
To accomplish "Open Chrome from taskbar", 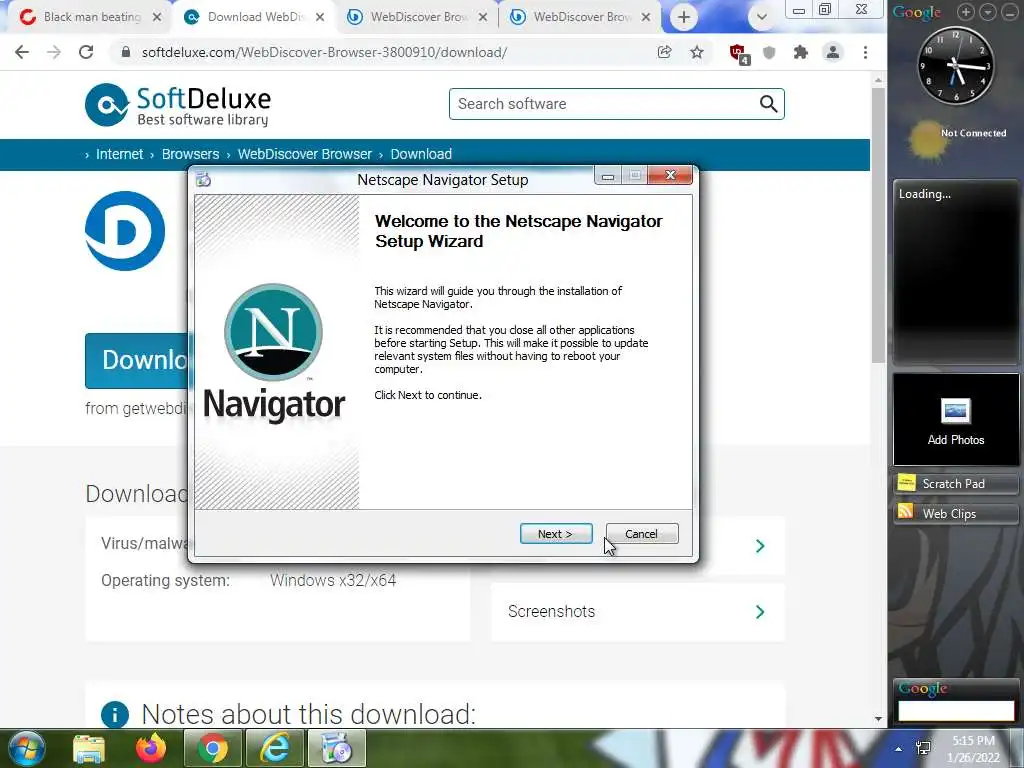I will [x=212, y=748].
